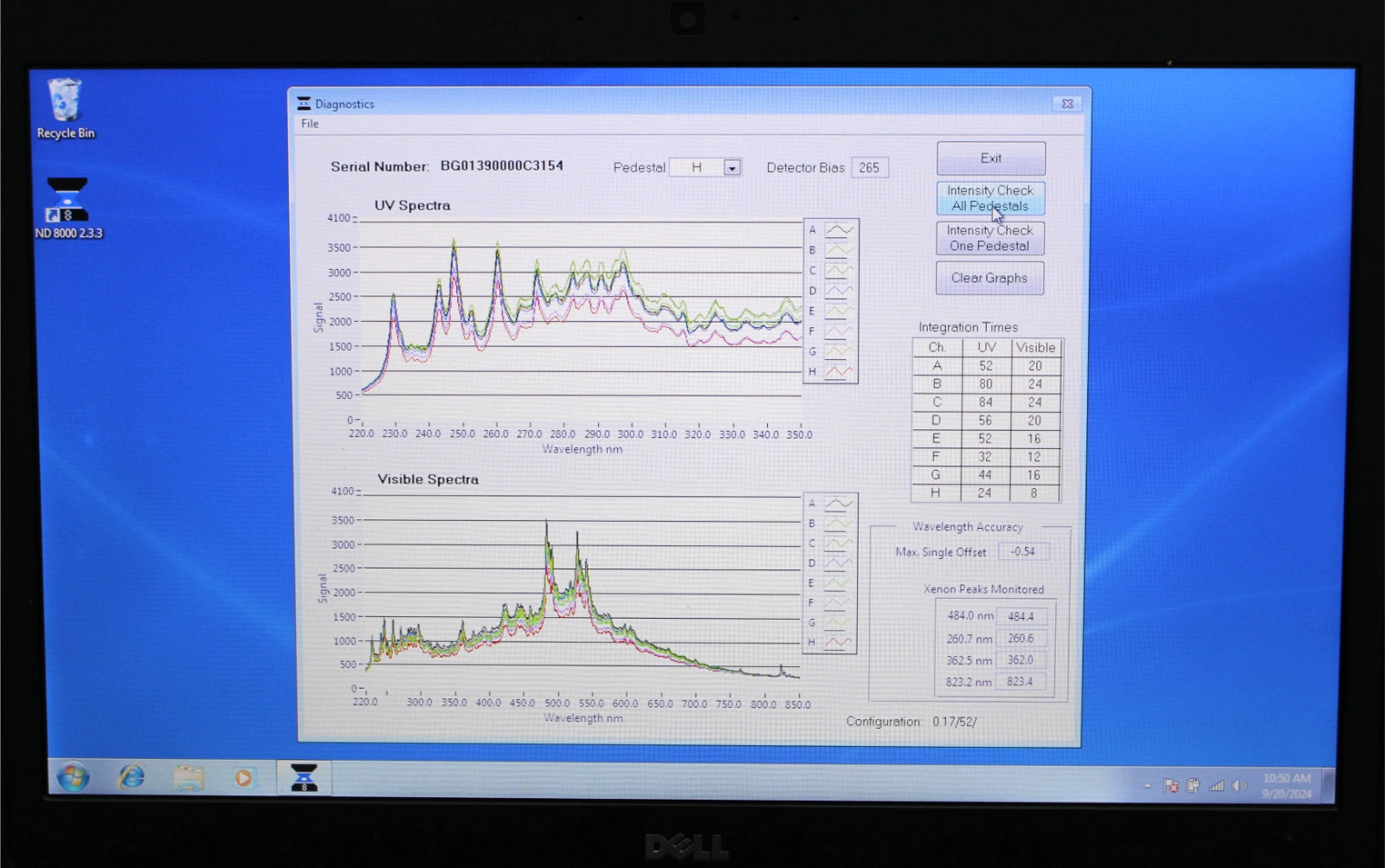Open Windows Media Player from the taskbar
The width and height of the screenshot is (1385, 868).
[243, 778]
